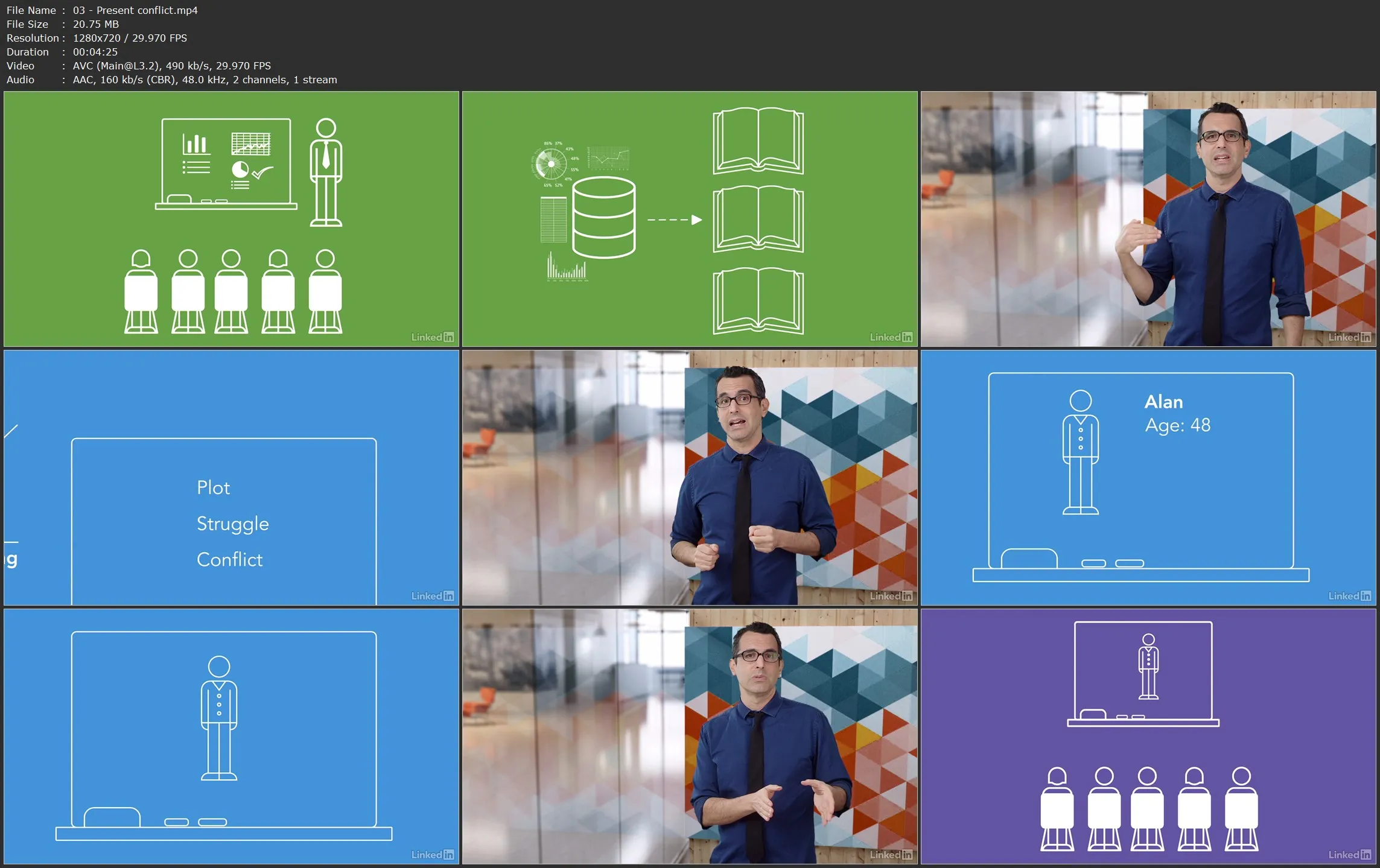1380x868 pixels.
Task: Click the standing presenter icon with a tie
Action: click(x=326, y=173)
